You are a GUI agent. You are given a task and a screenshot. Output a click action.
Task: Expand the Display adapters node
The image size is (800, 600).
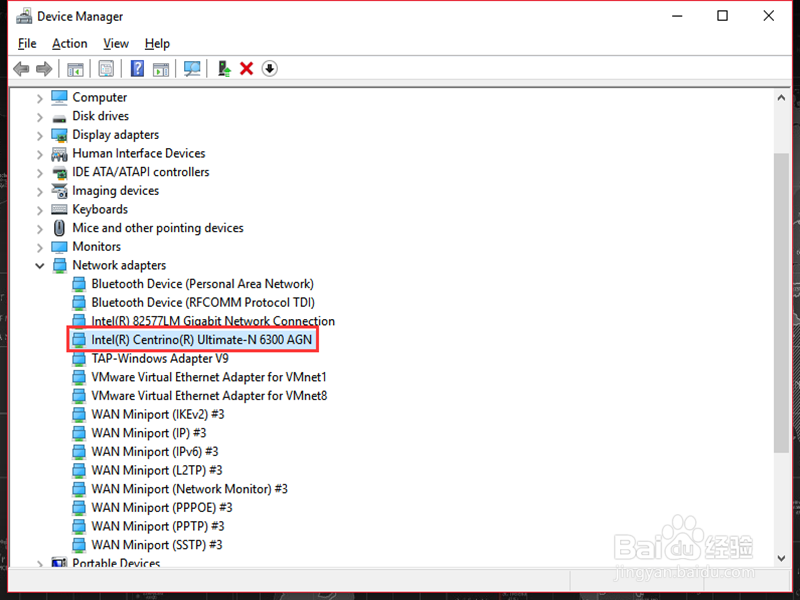pos(40,136)
